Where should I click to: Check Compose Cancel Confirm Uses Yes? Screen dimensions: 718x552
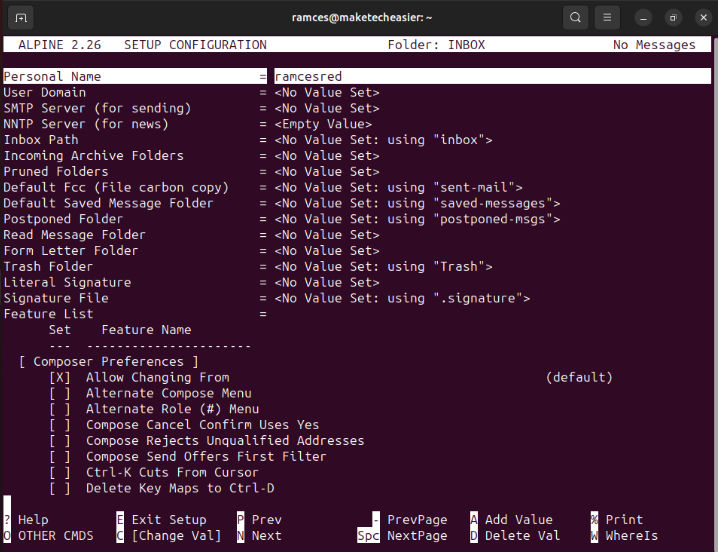click(x=60, y=425)
